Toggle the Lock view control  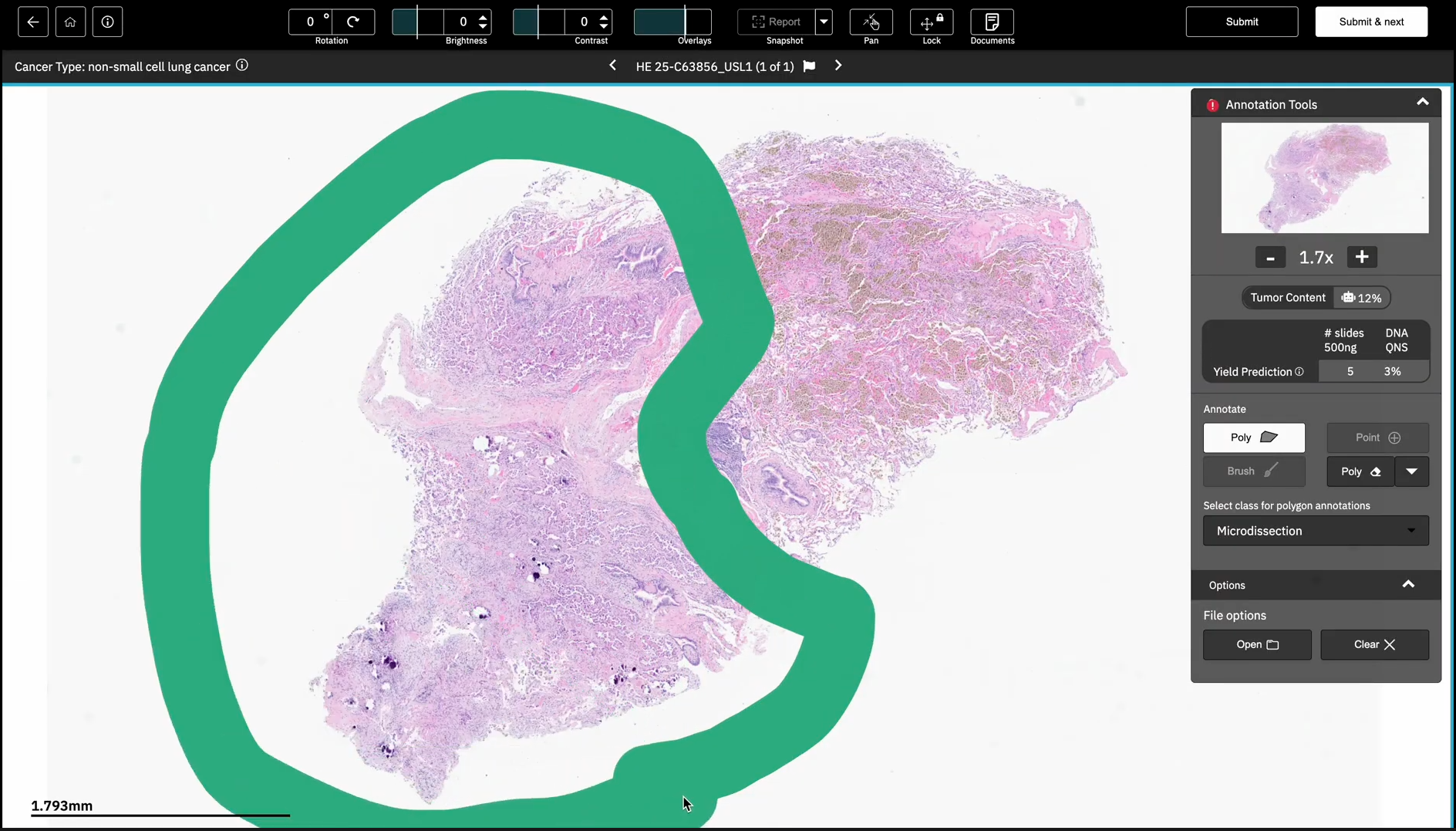pyautogui.click(x=932, y=22)
